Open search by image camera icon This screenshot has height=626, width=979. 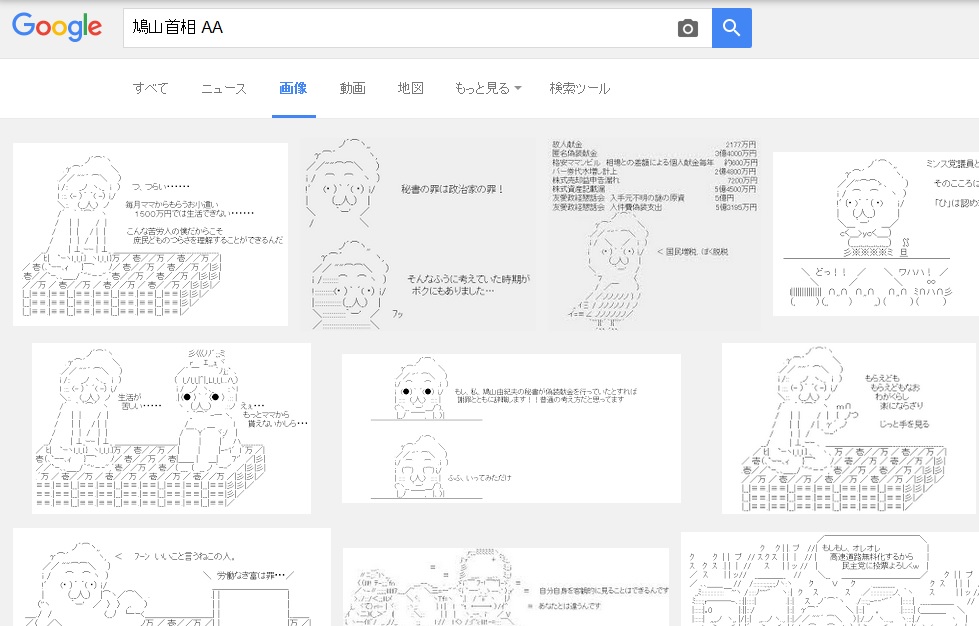coord(687,28)
